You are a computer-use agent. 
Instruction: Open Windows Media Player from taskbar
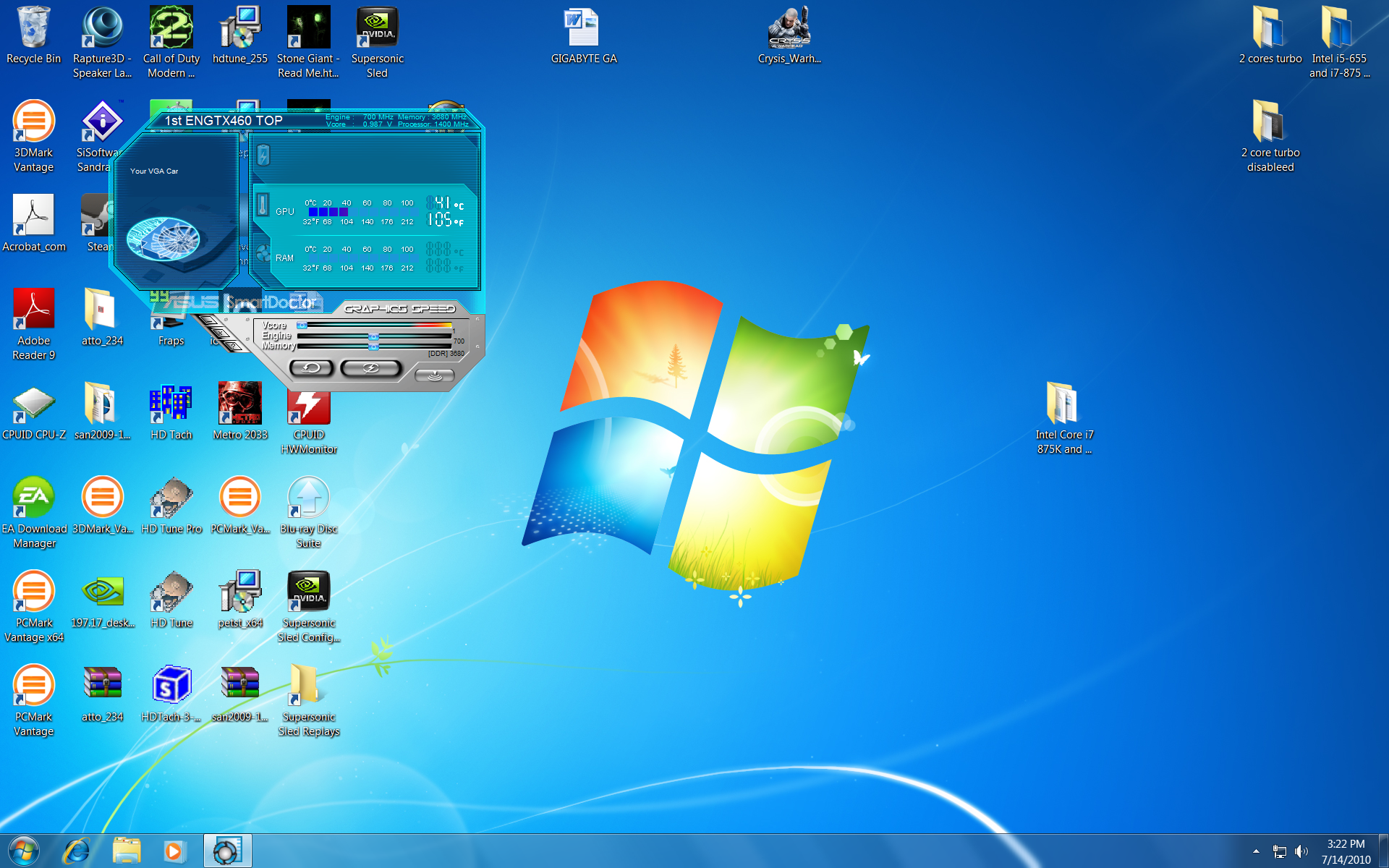[x=174, y=851]
